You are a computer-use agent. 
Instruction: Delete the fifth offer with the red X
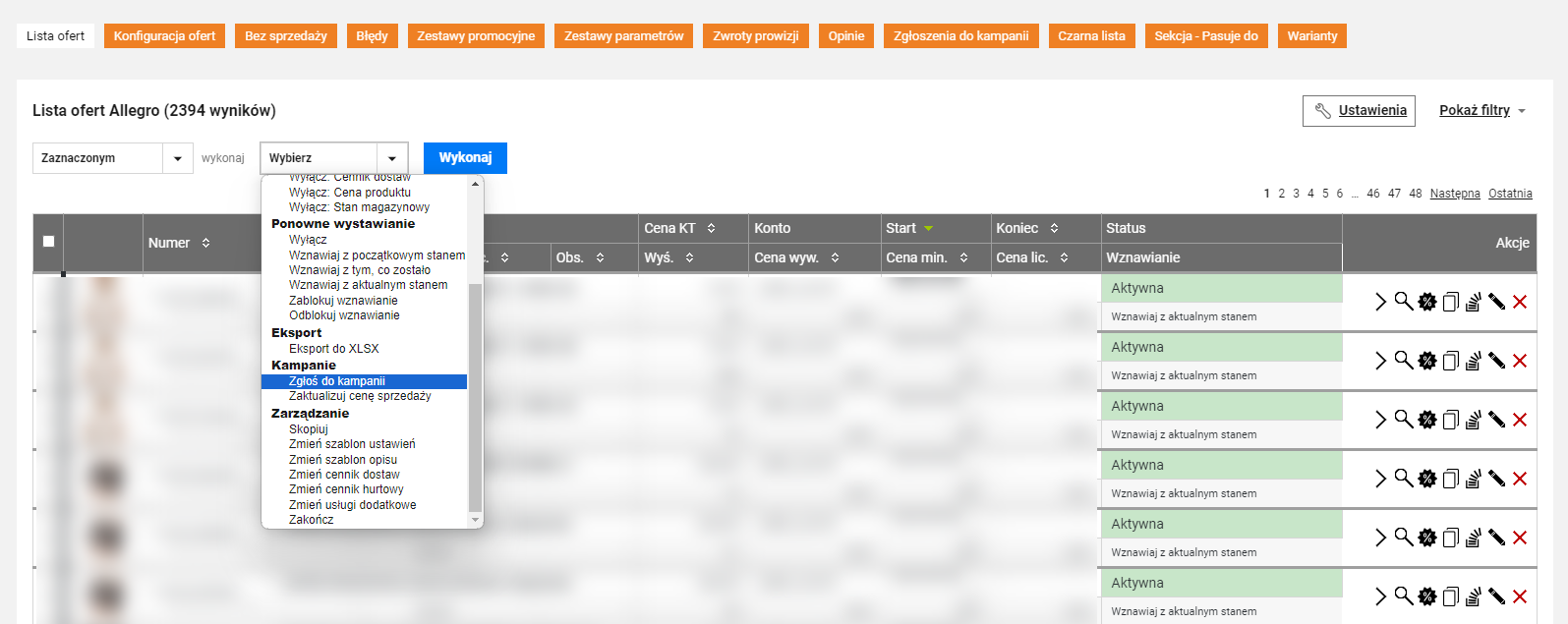(x=1520, y=538)
